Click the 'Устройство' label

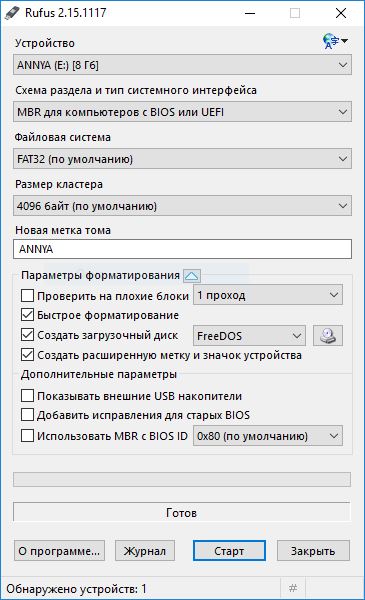45,43
